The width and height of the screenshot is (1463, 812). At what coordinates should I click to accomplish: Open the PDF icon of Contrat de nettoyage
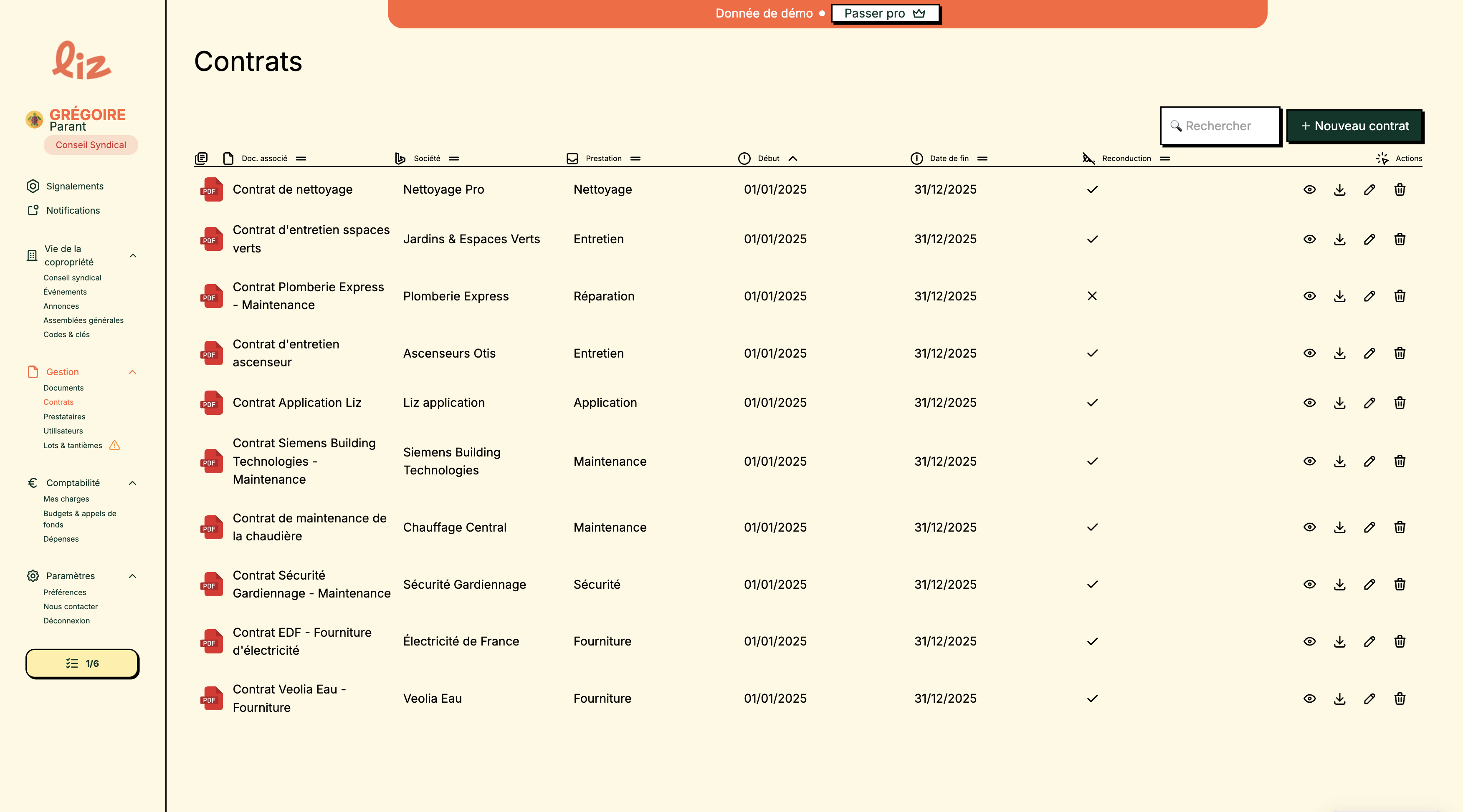(212, 189)
